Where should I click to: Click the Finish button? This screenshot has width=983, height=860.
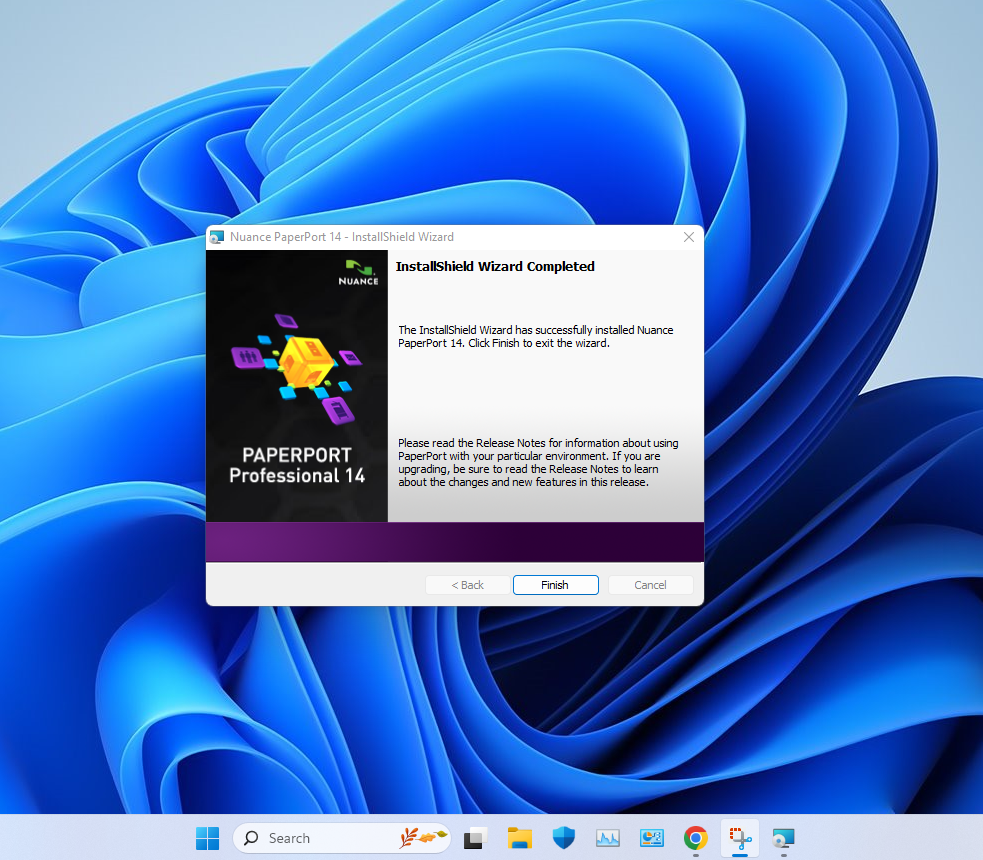click(555, 585)
